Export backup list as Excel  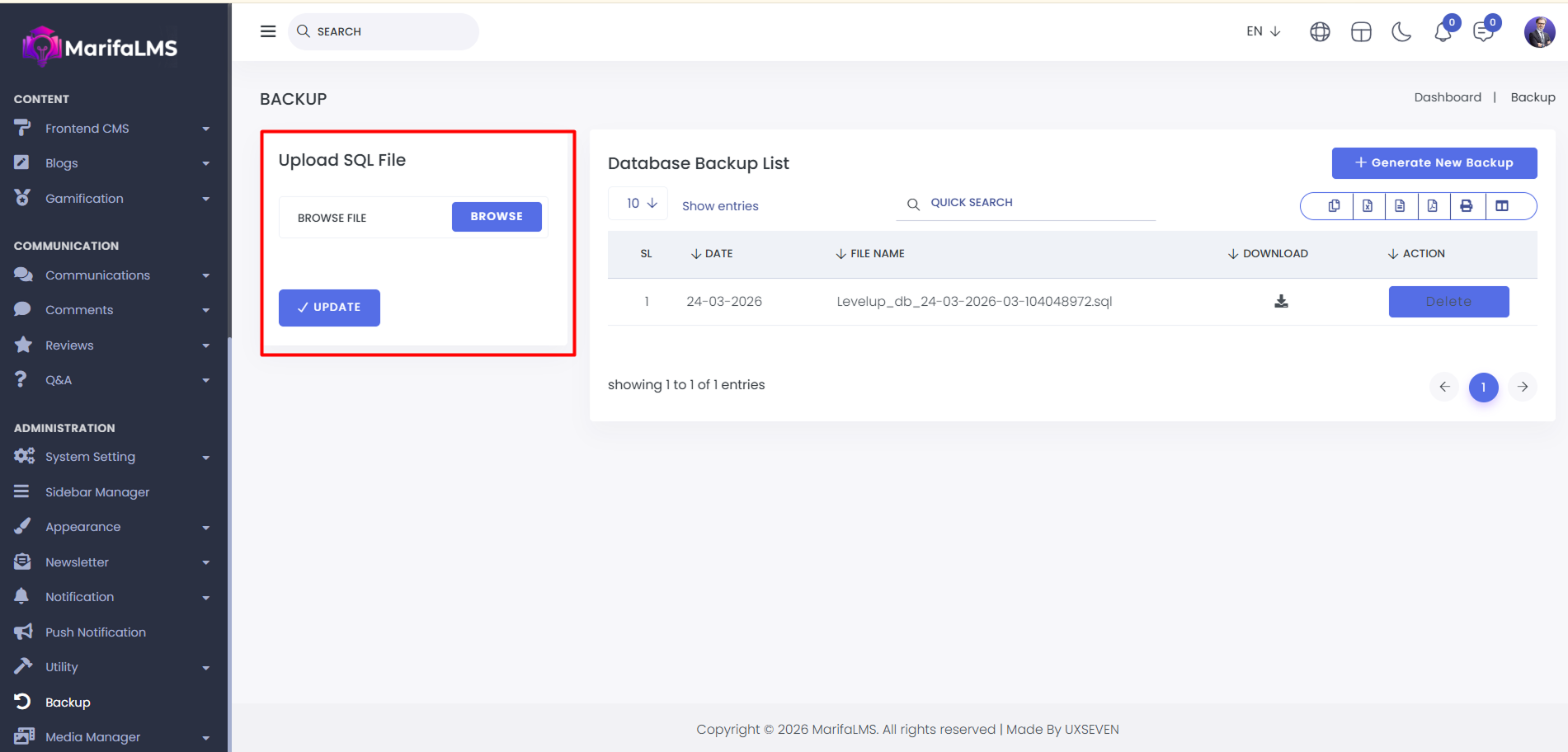[x=1368, y=206]
